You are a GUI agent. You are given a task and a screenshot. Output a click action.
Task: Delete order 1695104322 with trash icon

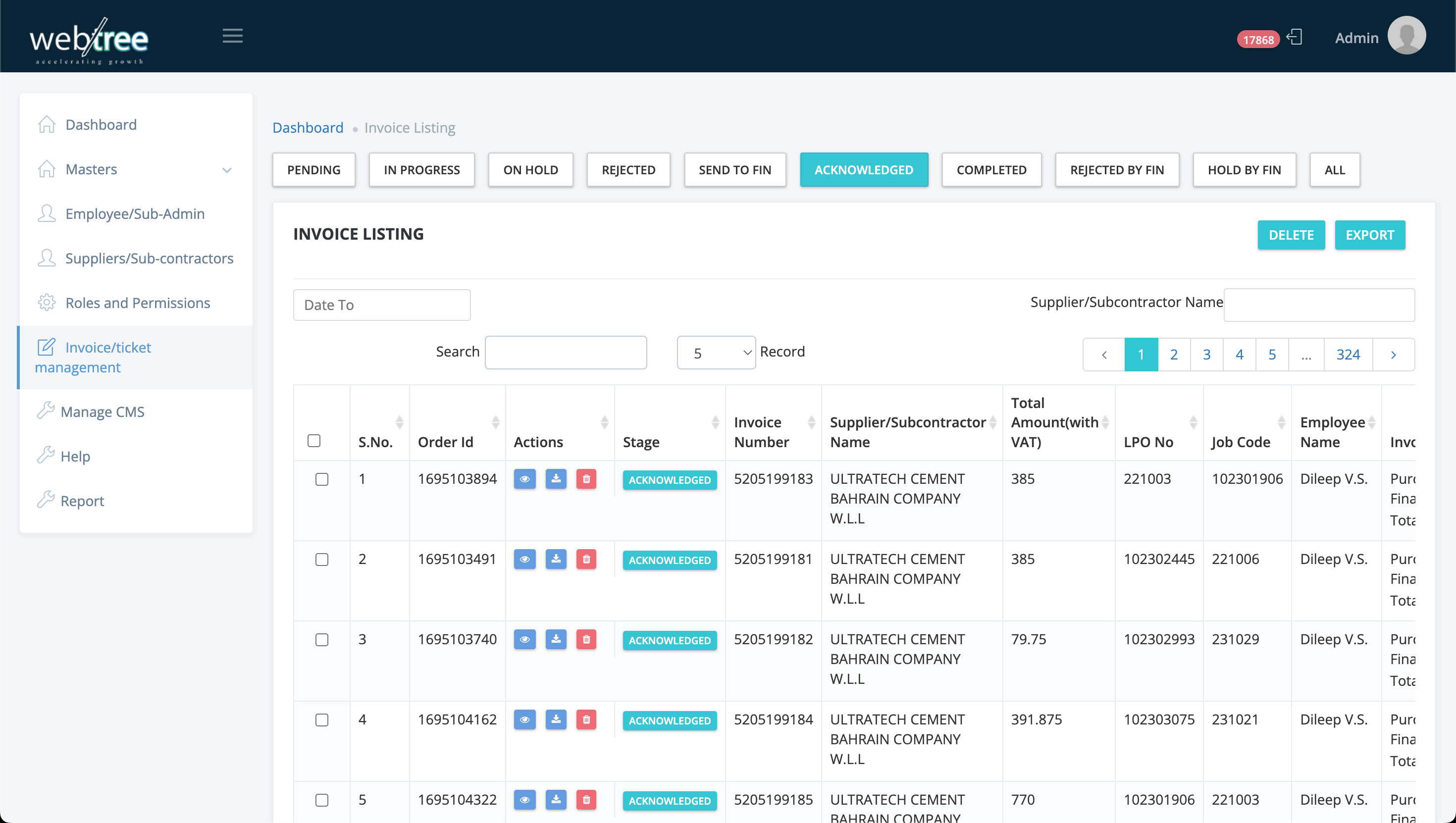[586, 800]
